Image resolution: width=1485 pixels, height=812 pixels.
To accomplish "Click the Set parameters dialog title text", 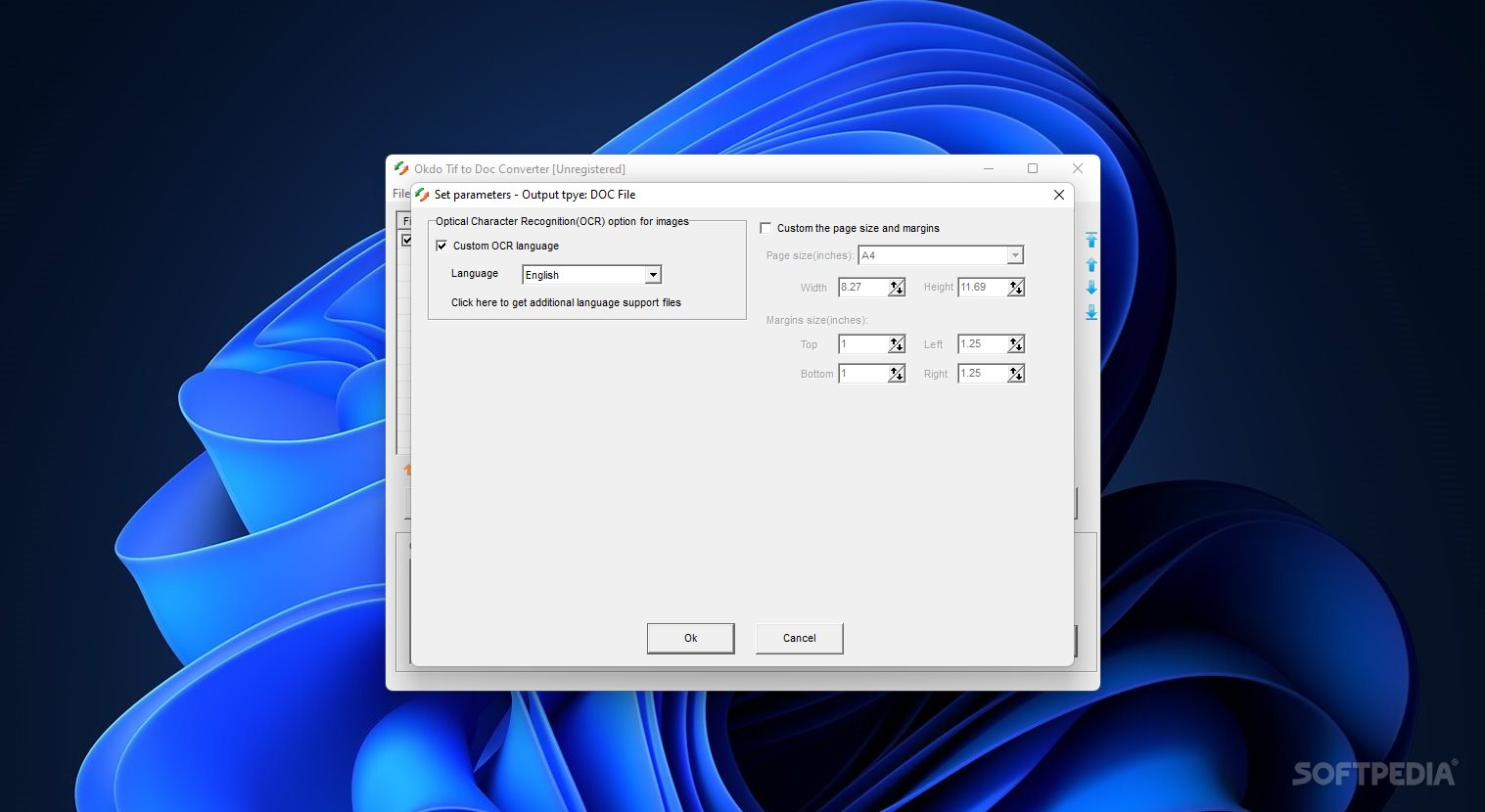I will [534, 195].
